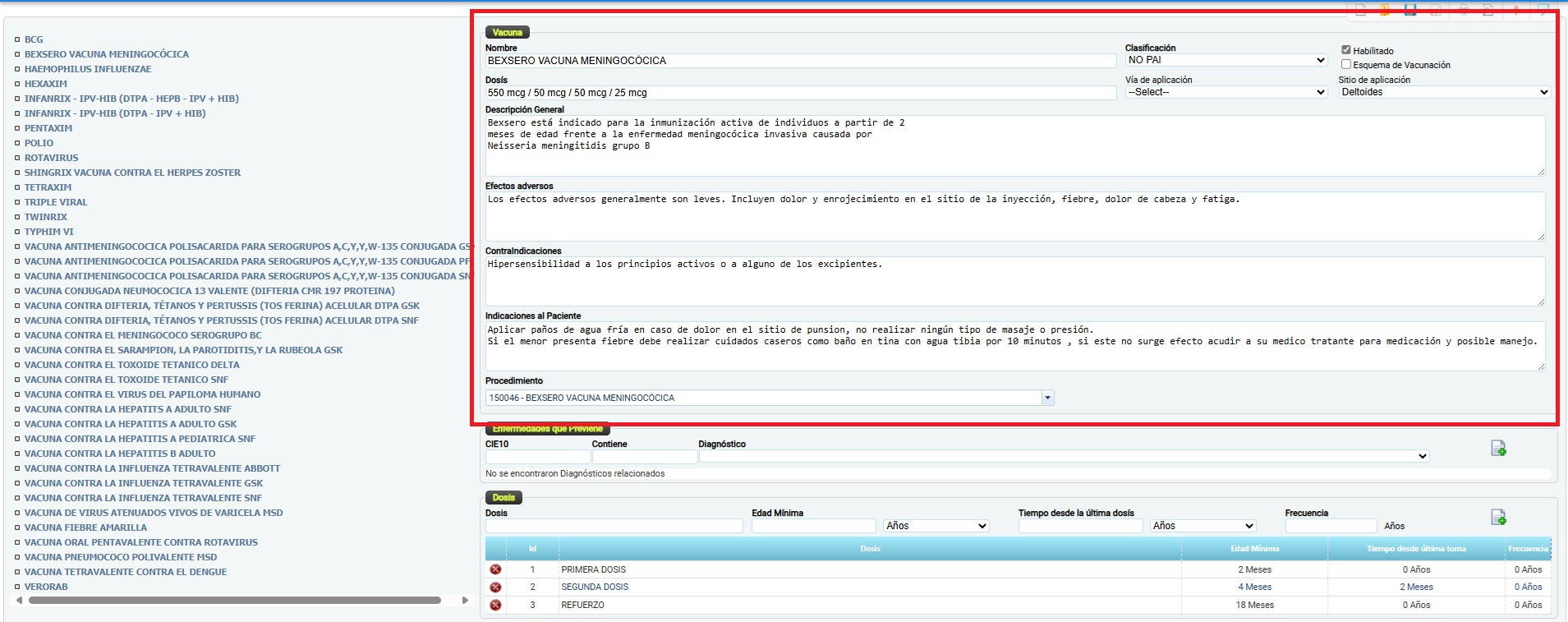Select VACUNA CONTRA LA HEPATITIS B ADULTO

pyautogui.click(x=120, y=454)
